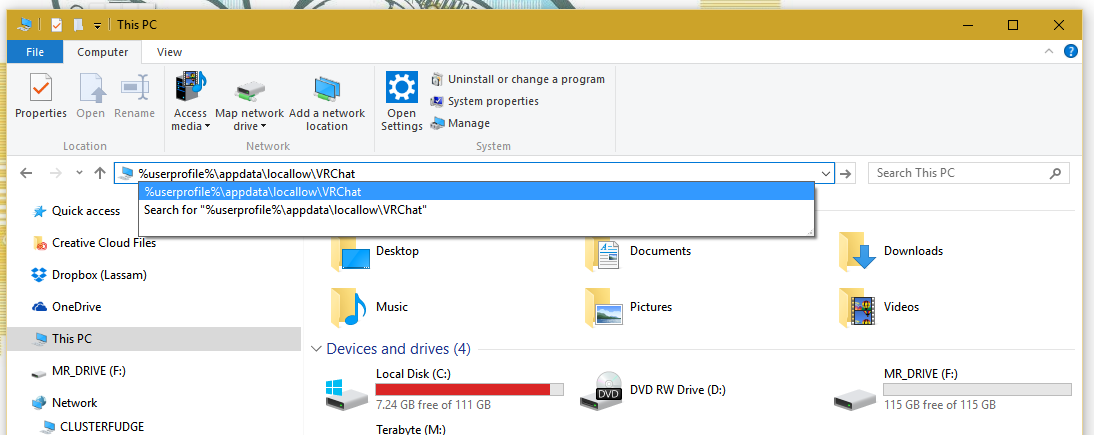Select CLUSTERFUDGE under Network
The width and height of the screenshot is (1094, 435).
coord(93,426)
